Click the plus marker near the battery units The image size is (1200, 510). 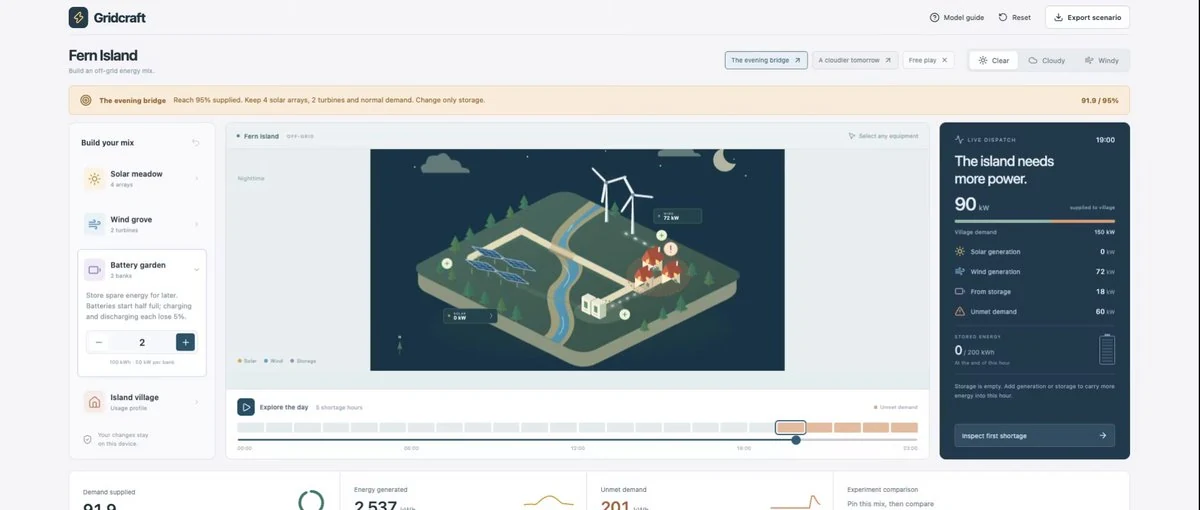[x=625, y=314]
